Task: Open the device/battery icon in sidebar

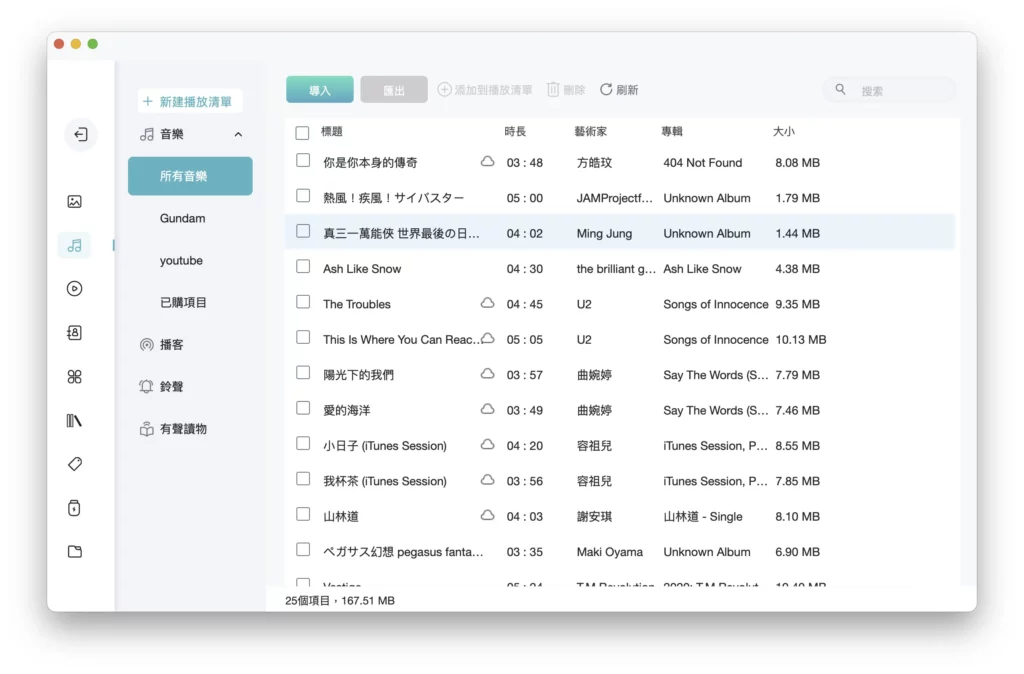Action: pyautogui.click(x=74, y=508)
